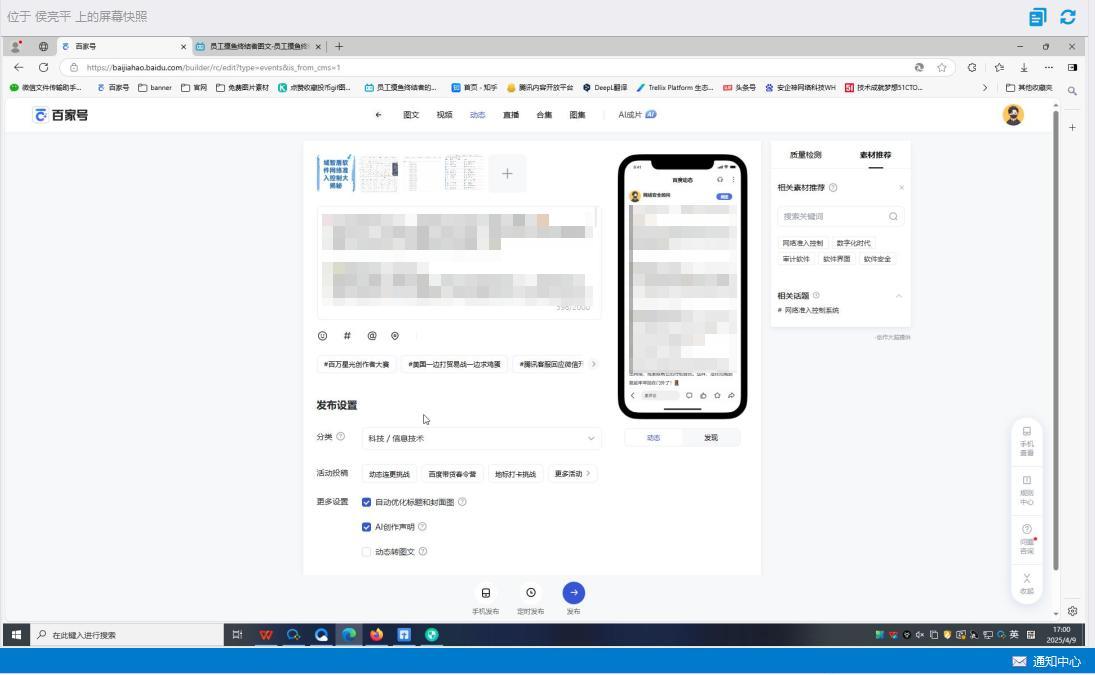Enable 动态转图文 checkbox

[366, 551]
